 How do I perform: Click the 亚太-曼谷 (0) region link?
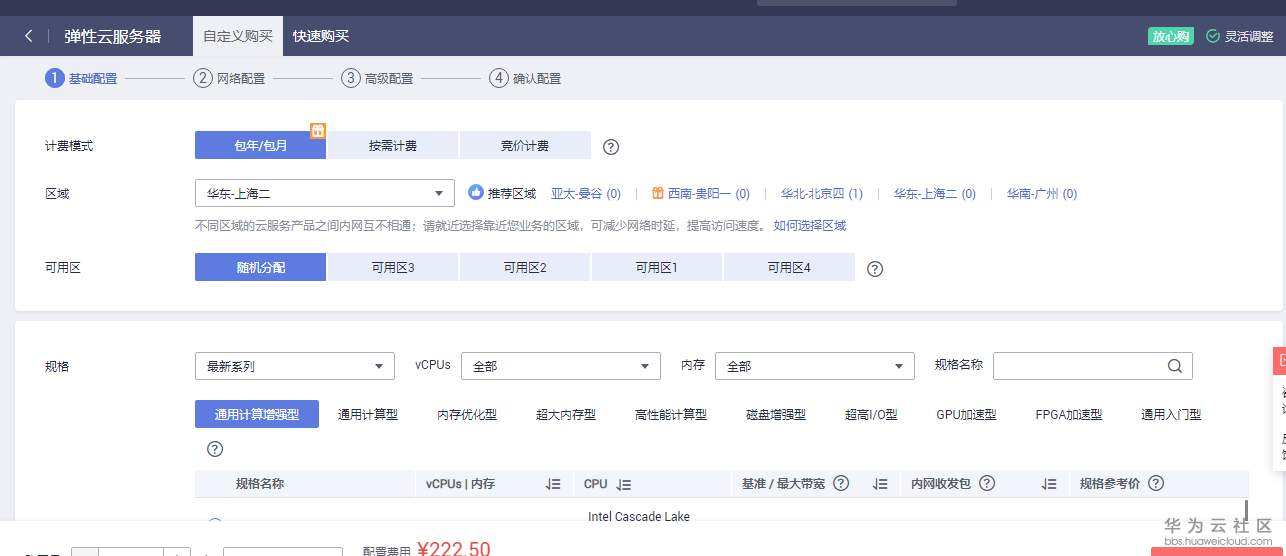click(586, 194)
